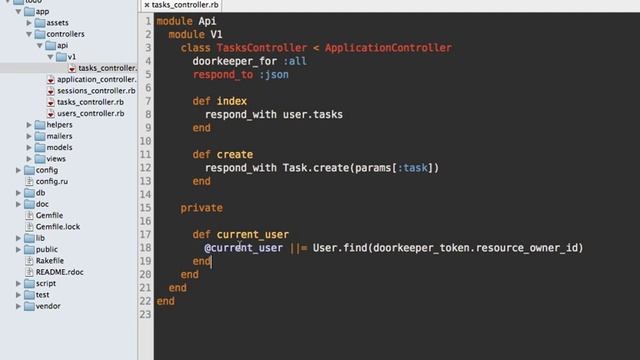The image size is (640, 360).
Task: Expand the lib folder
Action: pyautogui.click(x=18, y=238)
